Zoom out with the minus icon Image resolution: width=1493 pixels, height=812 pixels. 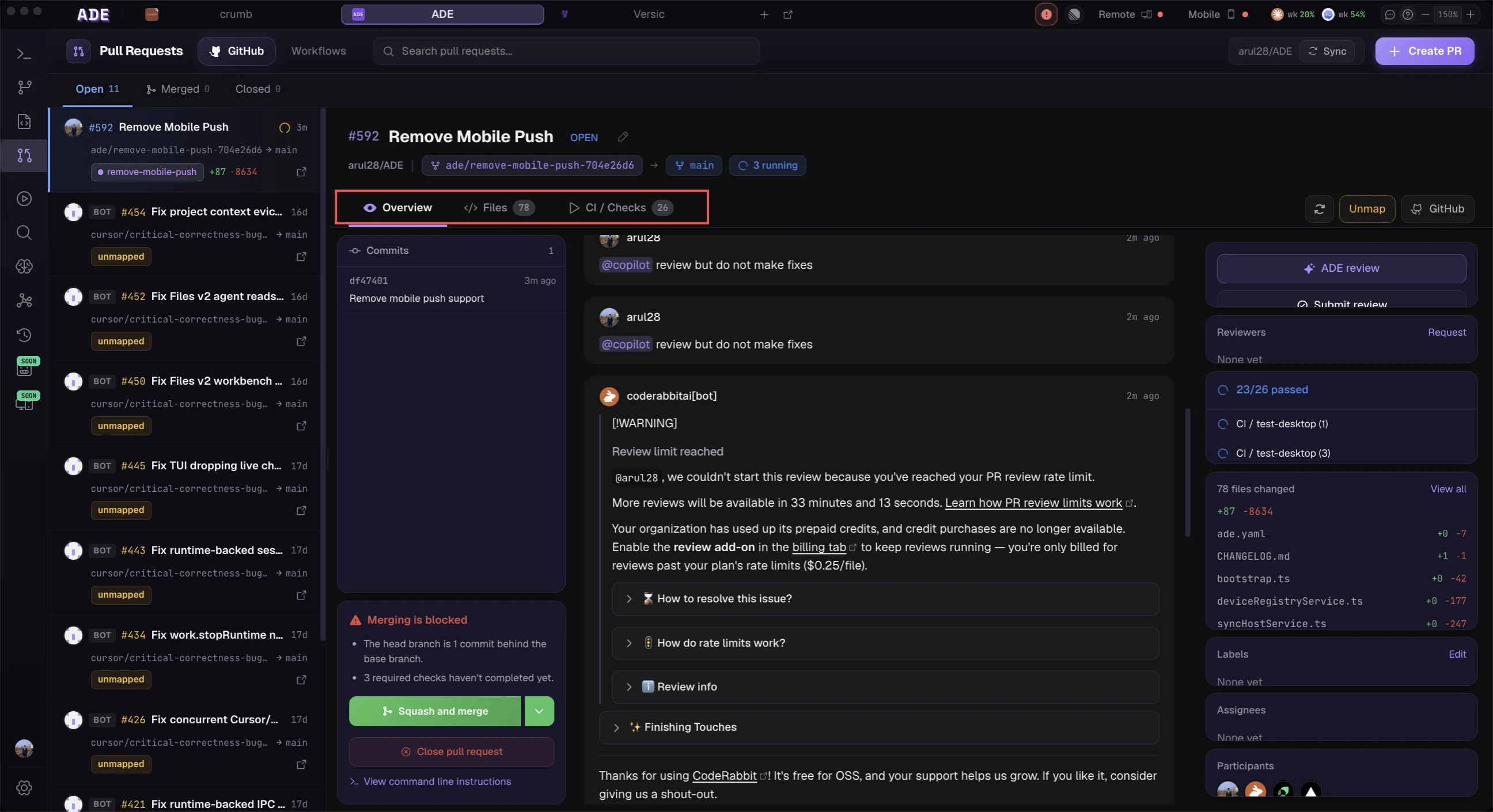[x=1425, y=14]
